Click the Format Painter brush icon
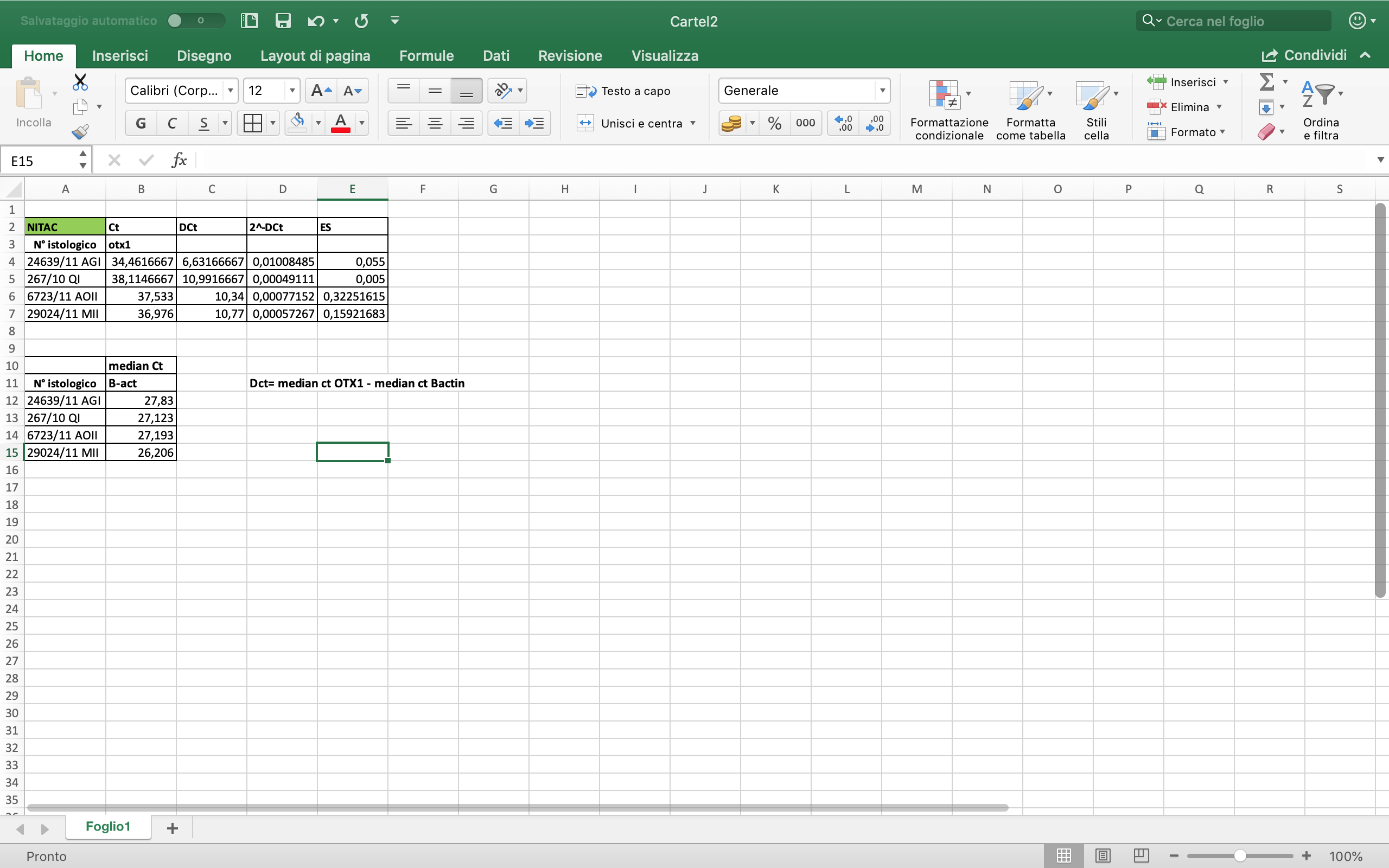This screenshot has width=1389, height=868. tap(80, 132)
